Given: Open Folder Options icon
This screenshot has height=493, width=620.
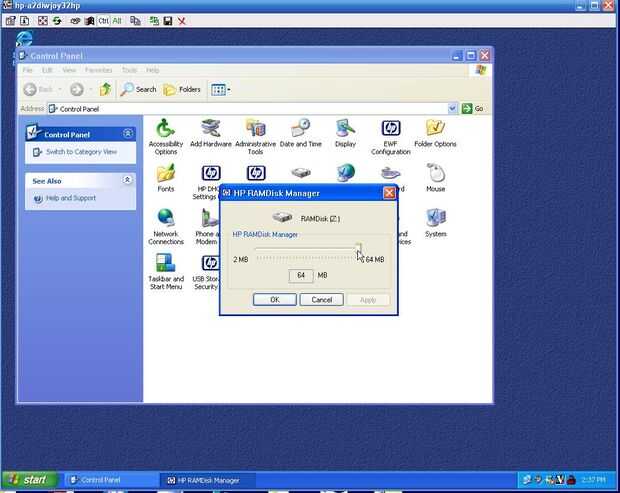Looking at the screenshot, I should pos(435,133).
